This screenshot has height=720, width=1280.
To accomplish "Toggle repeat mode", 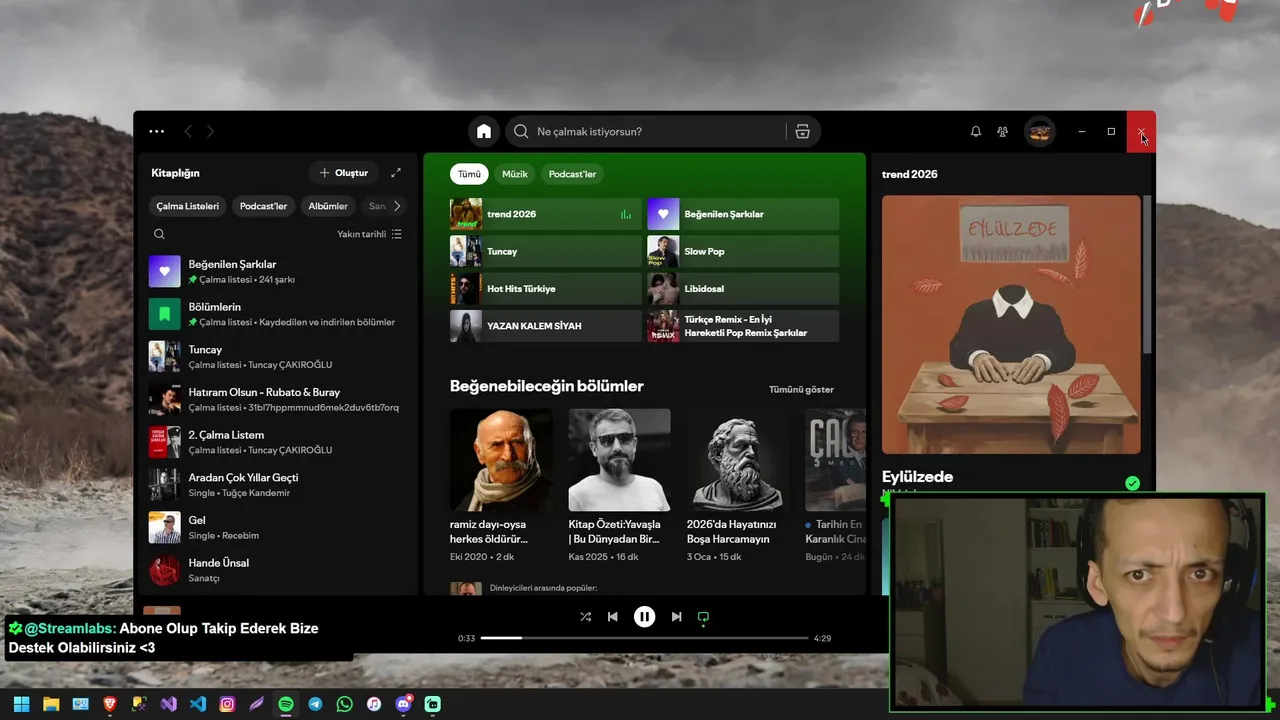I will (703, 617).
